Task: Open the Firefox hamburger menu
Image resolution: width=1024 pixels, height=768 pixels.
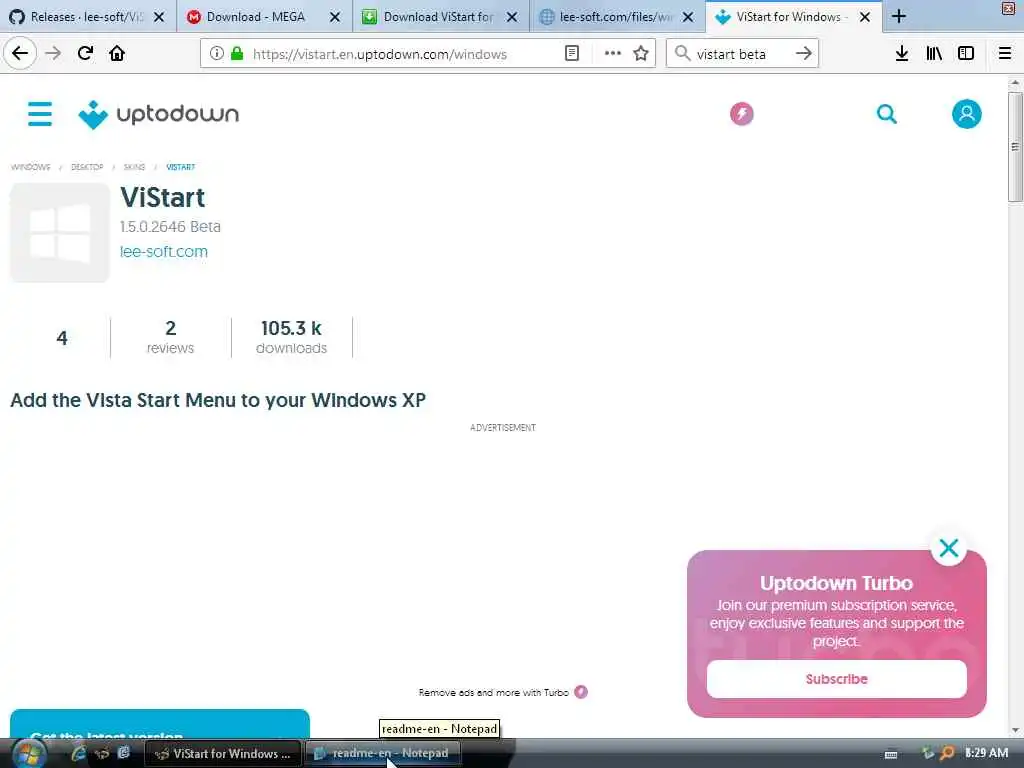Action: coord(1005,54)
